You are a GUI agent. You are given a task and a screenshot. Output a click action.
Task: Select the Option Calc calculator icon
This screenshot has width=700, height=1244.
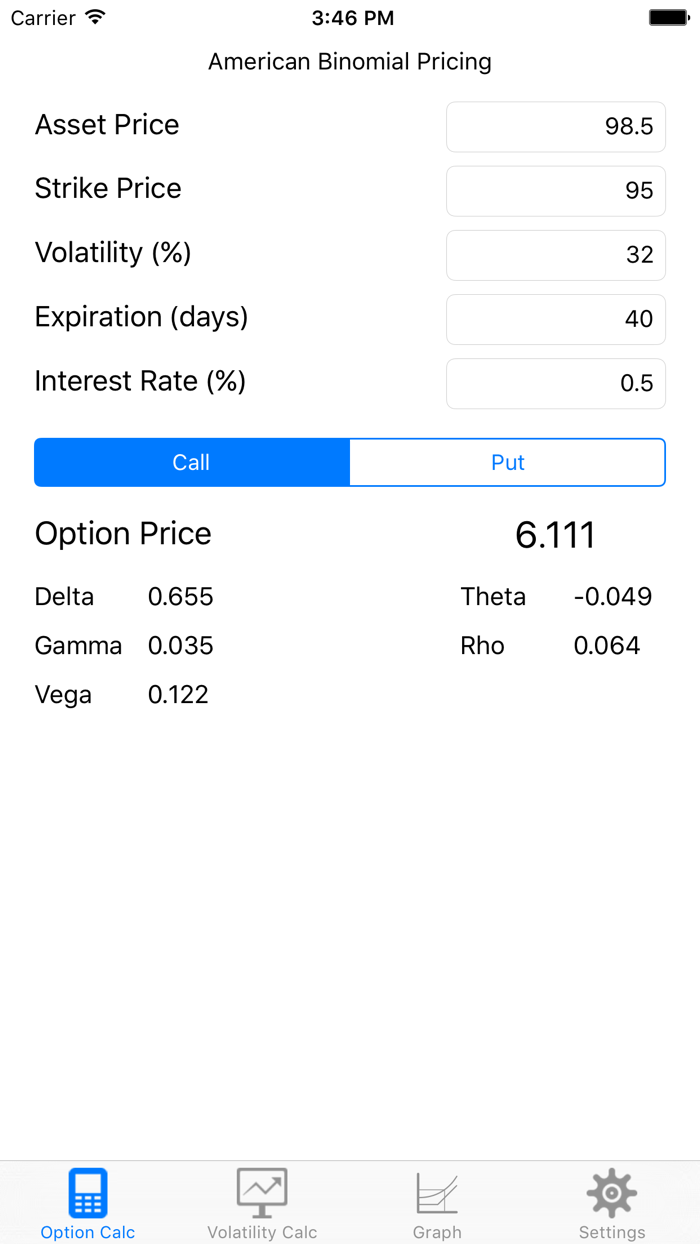[87, 1192]
